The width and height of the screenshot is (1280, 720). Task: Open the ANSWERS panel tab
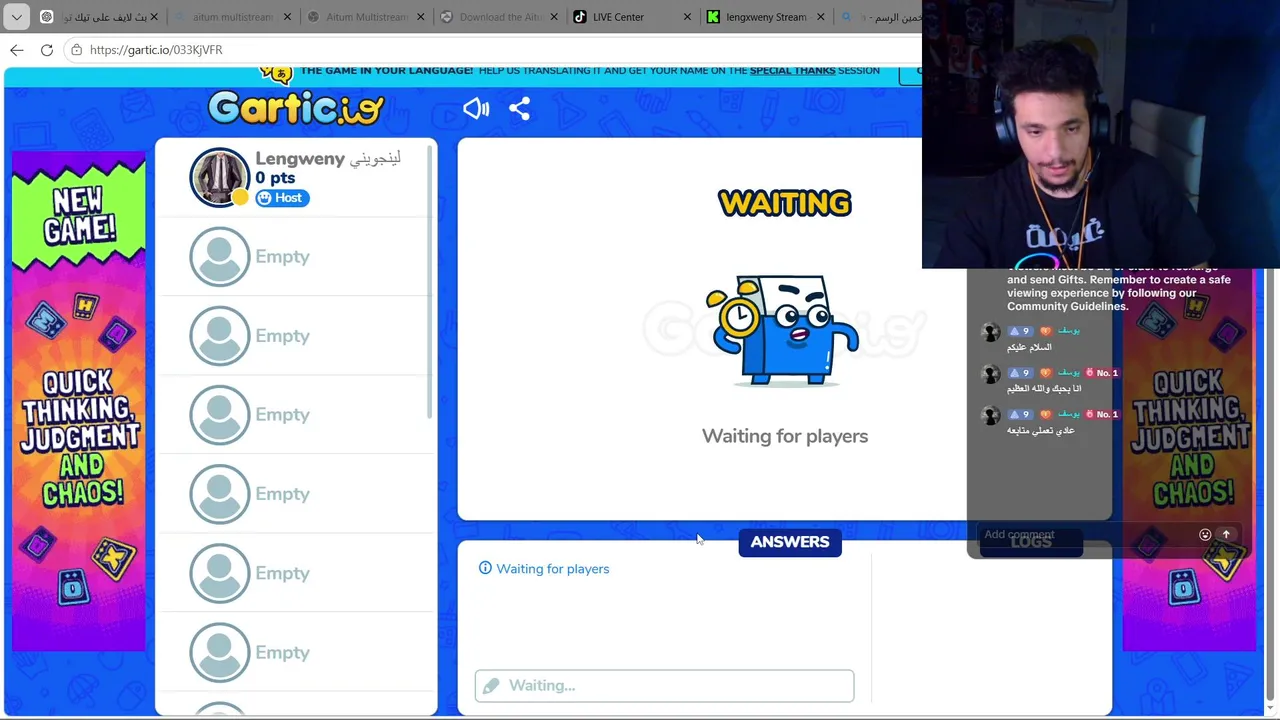coord(790,542)
